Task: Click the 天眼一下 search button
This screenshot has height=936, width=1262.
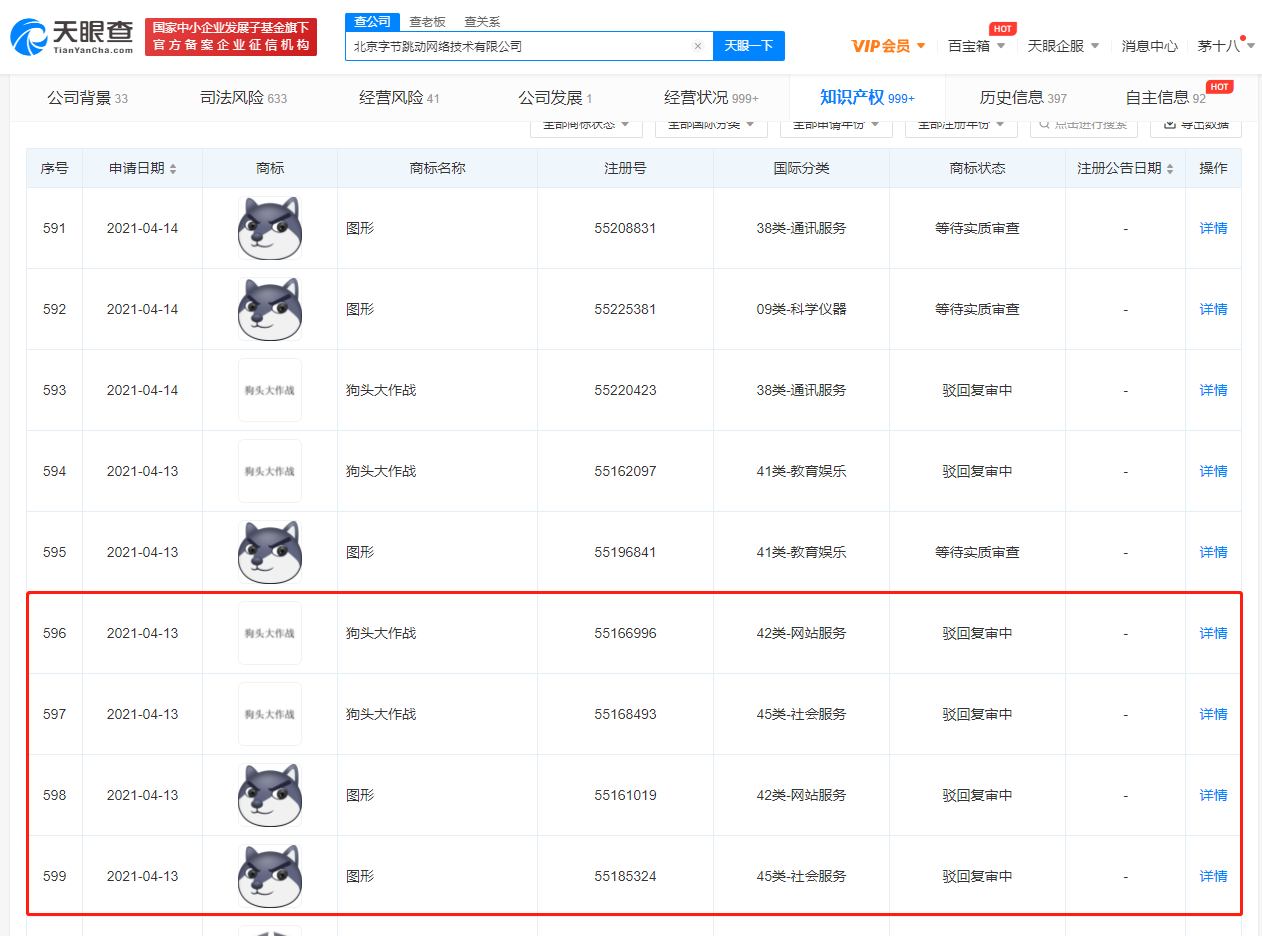Action: pyautogui.click(x=749, y=46)
